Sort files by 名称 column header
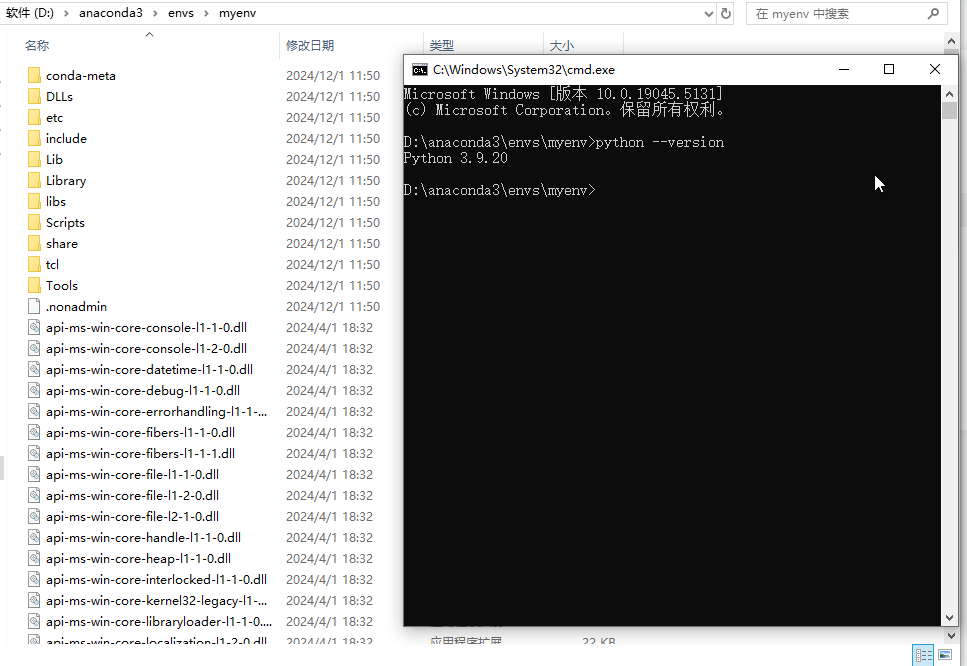 point(37,46)
